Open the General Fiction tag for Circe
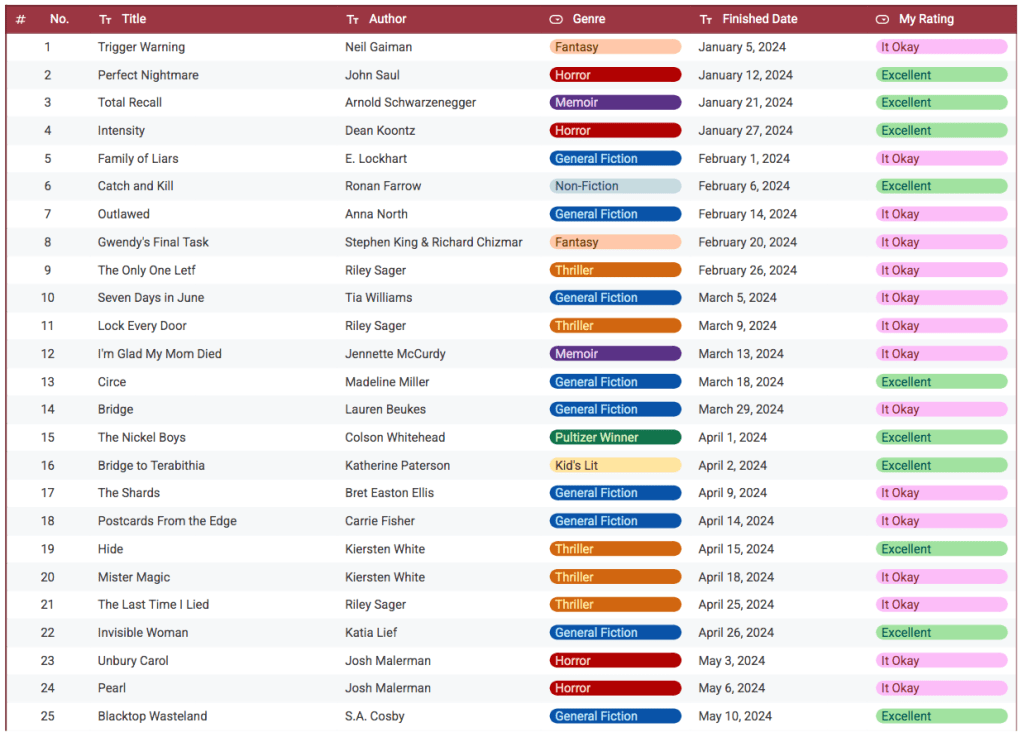 pos(615,382)
